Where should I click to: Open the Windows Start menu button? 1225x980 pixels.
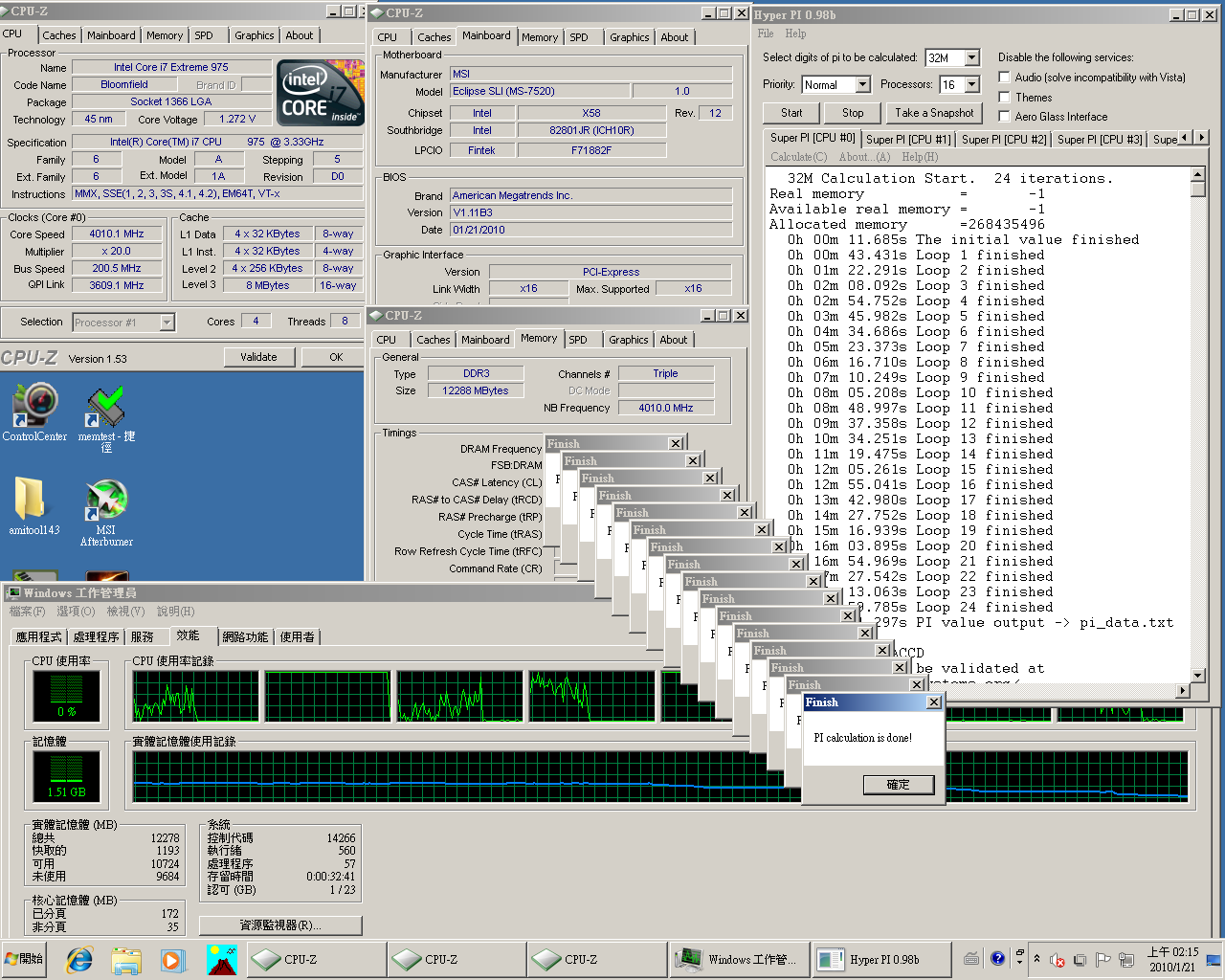[24, 959]
